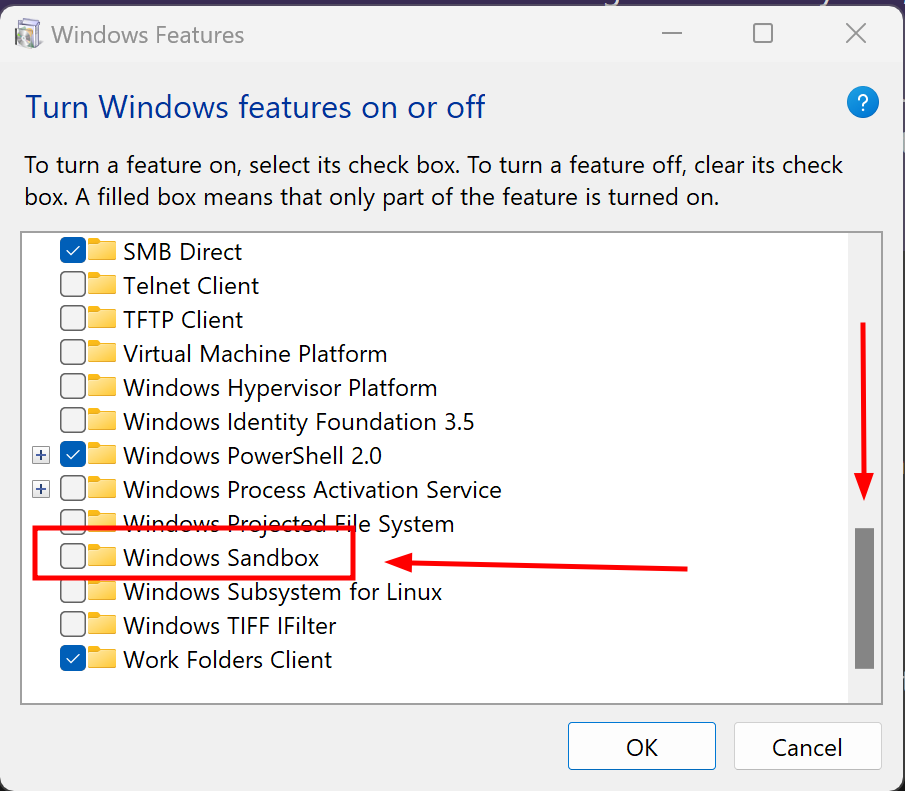Uncheck the SMB Direct checkbox
This screenshot has height=791, width=905.
click(73, 251)
